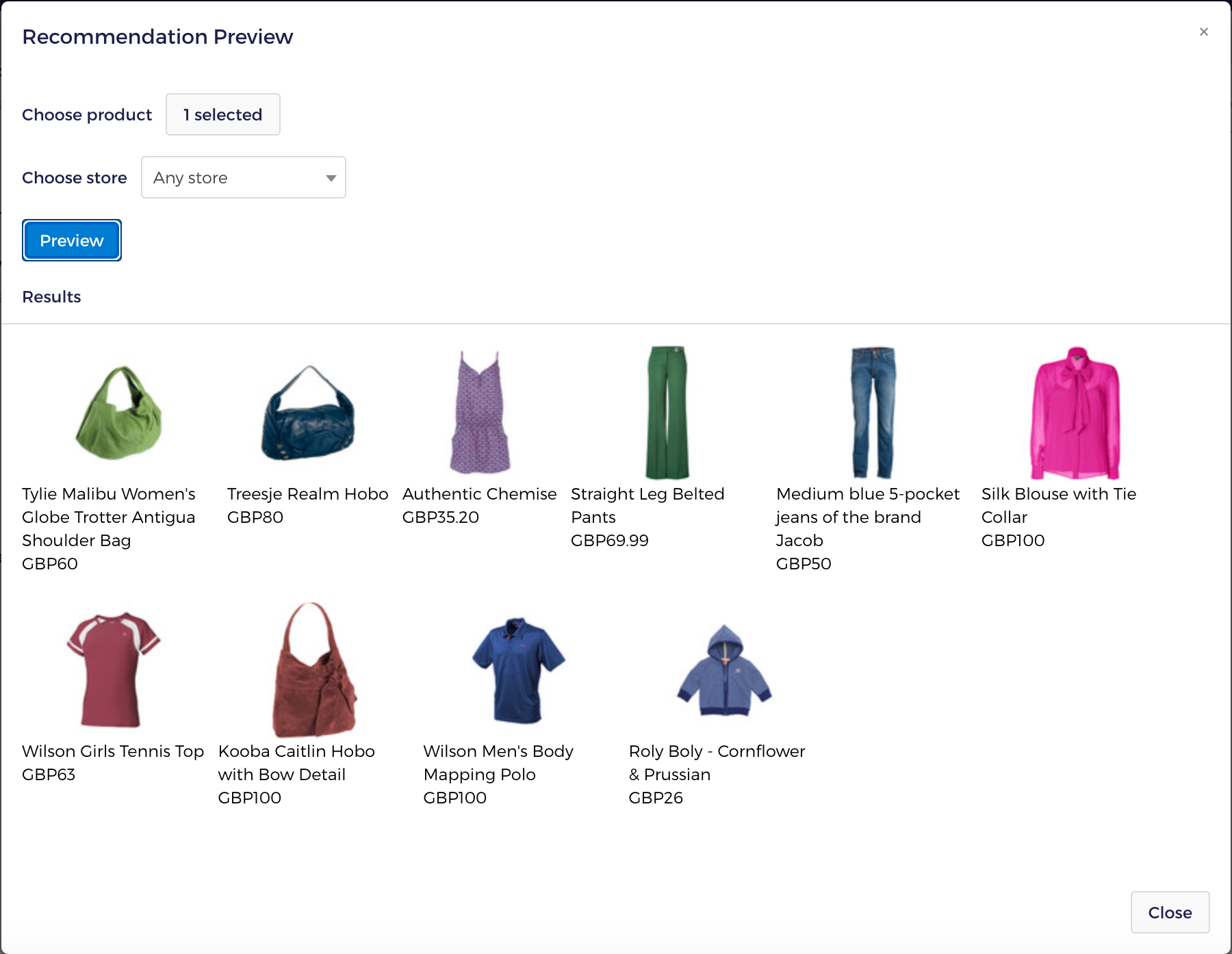The image size is (1232, 954).
Task: Click 'Roly Boly - Cornflower & Prussian' title
Action: [x=717, y=762]
